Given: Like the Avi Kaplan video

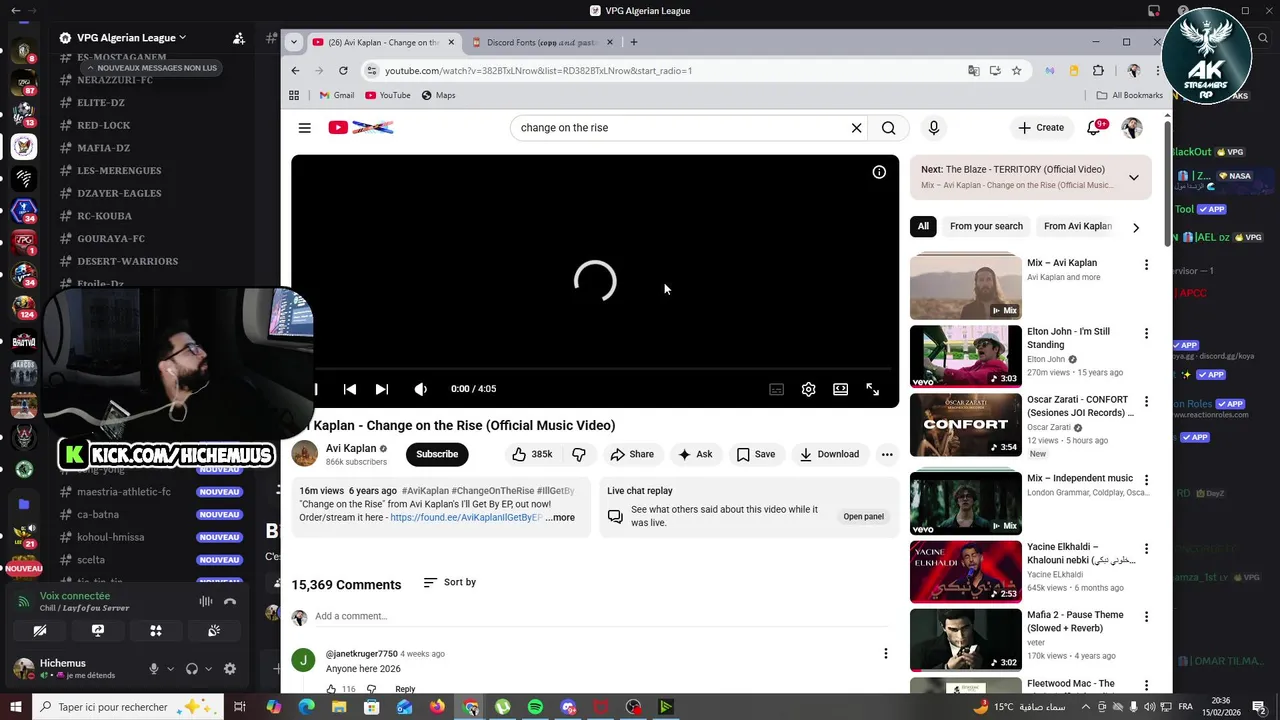Looking at the screenshot, I should [x=532, y=454].
